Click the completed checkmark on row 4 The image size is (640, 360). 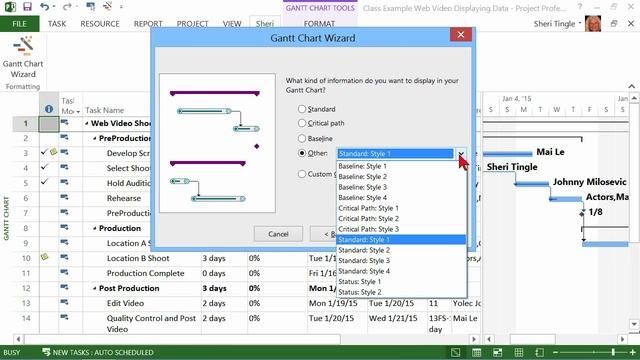[44, 167]
